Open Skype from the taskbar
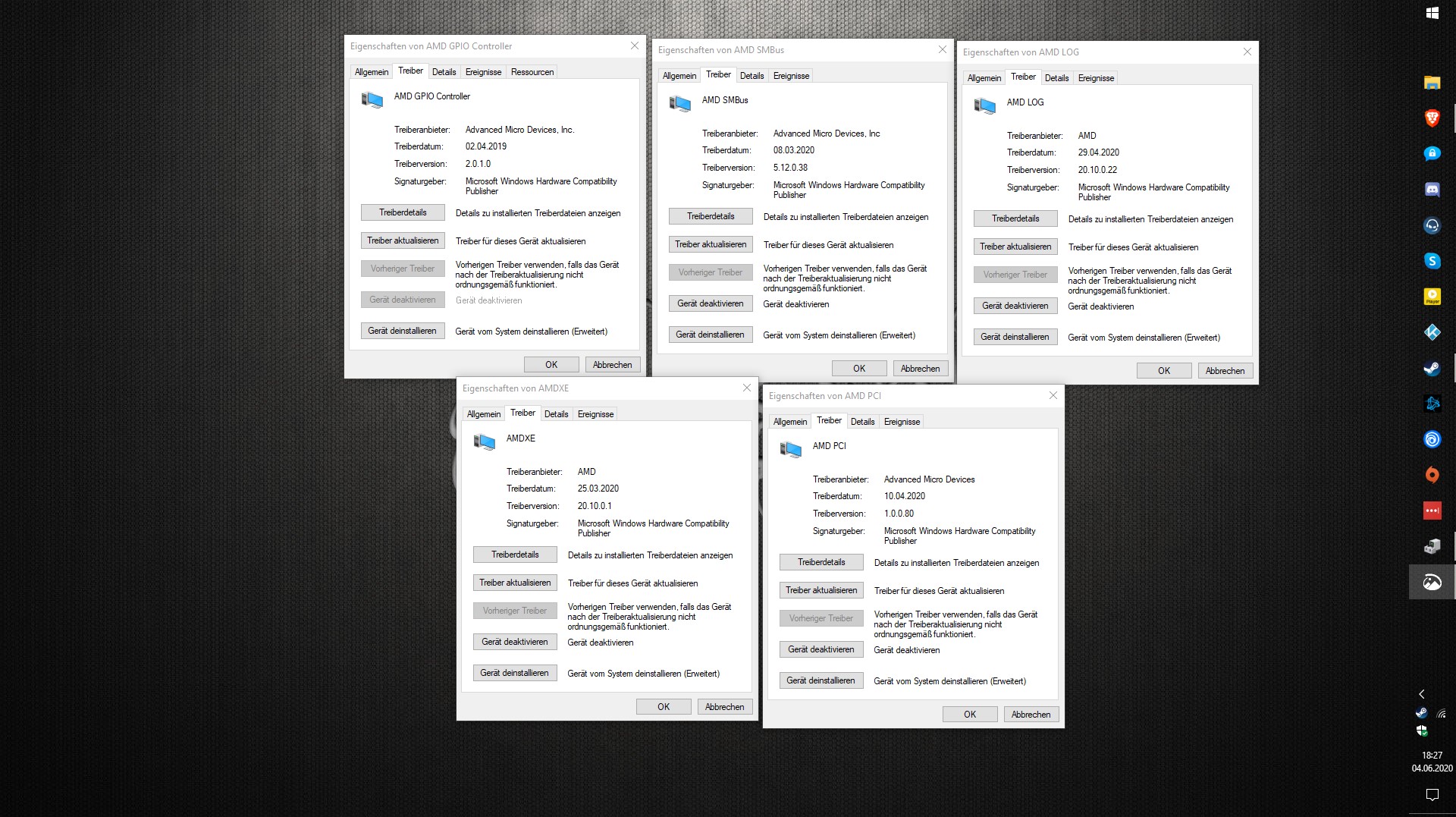1456x817 pixels. [x=1432, y=261]
